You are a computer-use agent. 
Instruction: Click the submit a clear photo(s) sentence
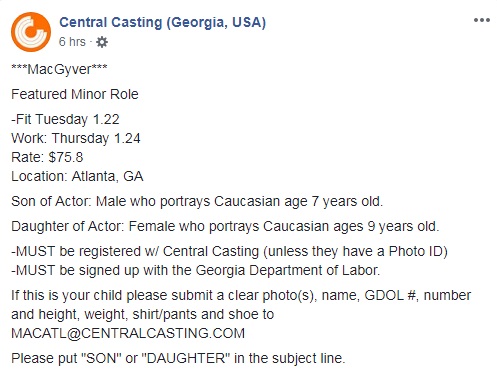coord(241,295)
